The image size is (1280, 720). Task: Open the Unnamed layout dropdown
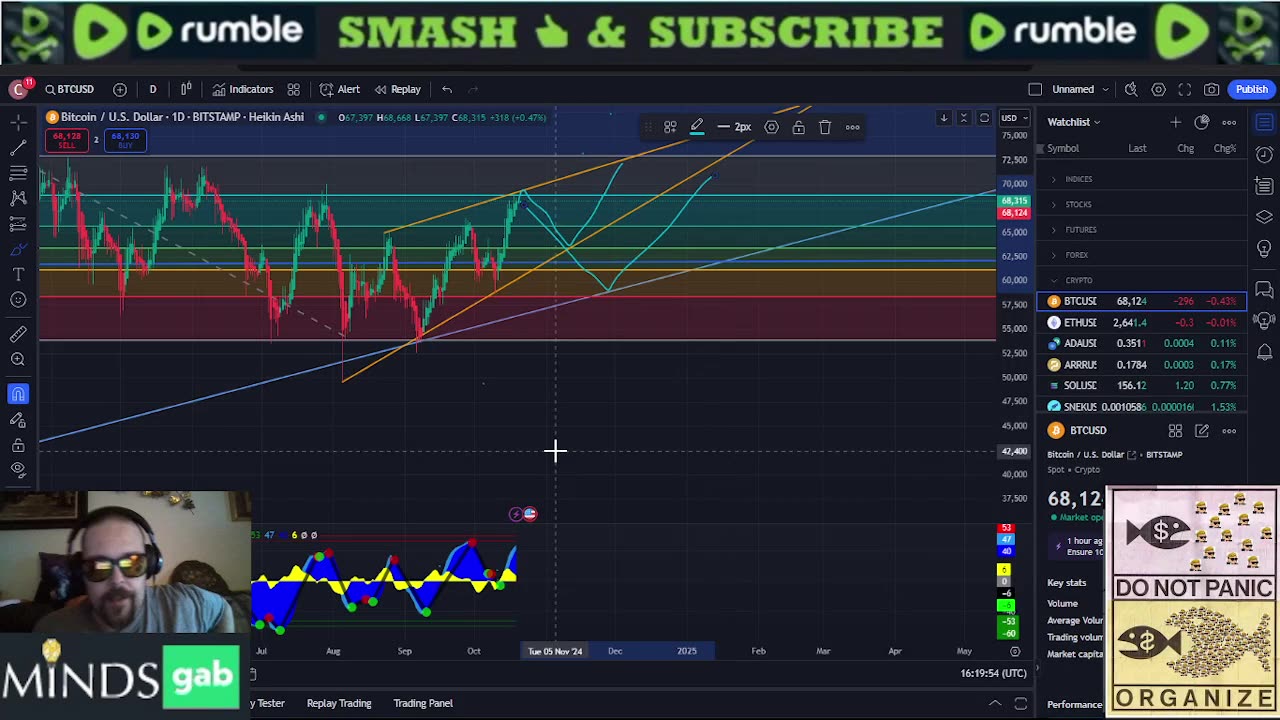click(x=1080, y=89)
